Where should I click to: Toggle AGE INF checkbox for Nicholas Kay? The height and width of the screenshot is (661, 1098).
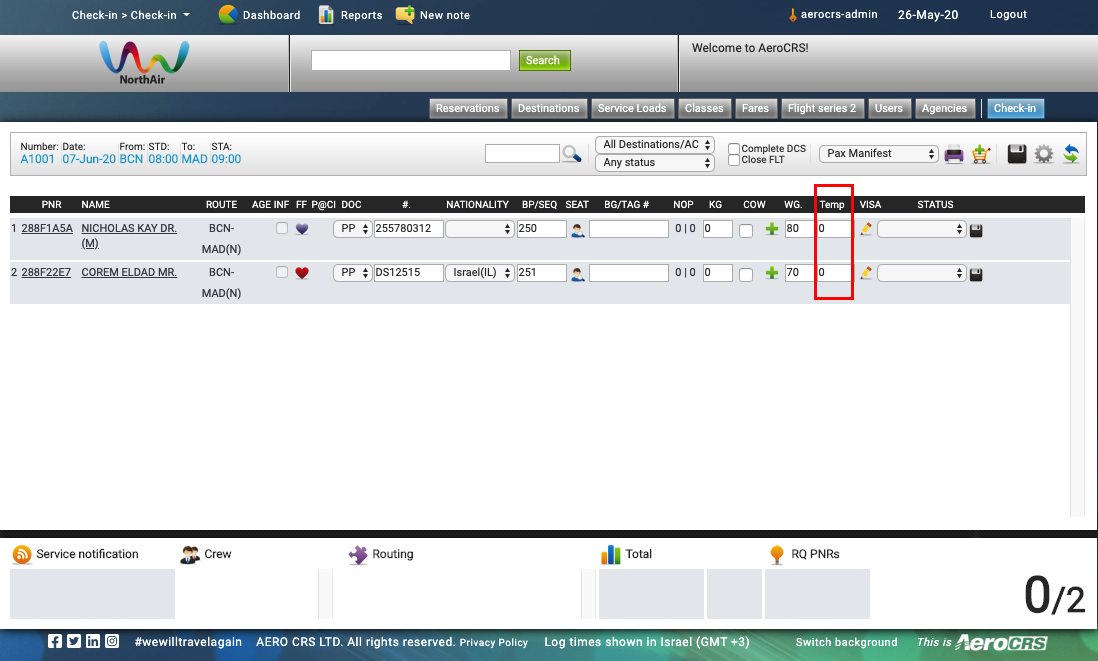click(x=282, y=228)
